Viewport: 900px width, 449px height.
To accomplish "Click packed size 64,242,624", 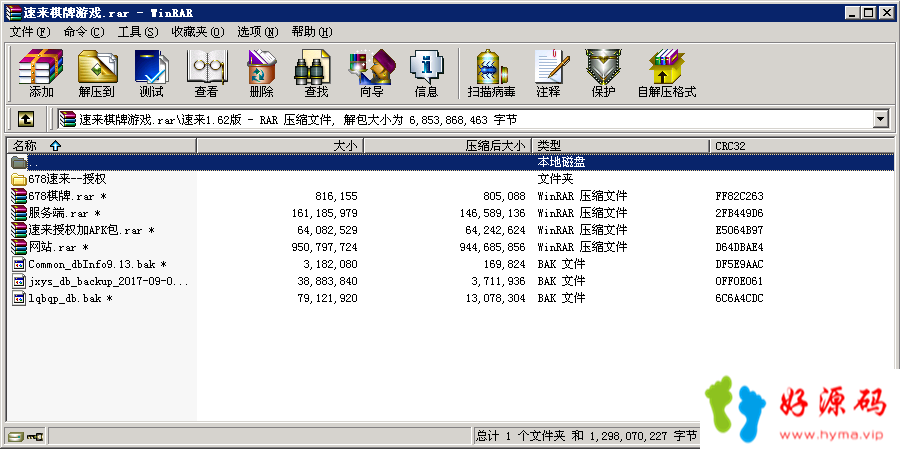I will (x=495, y=230).
